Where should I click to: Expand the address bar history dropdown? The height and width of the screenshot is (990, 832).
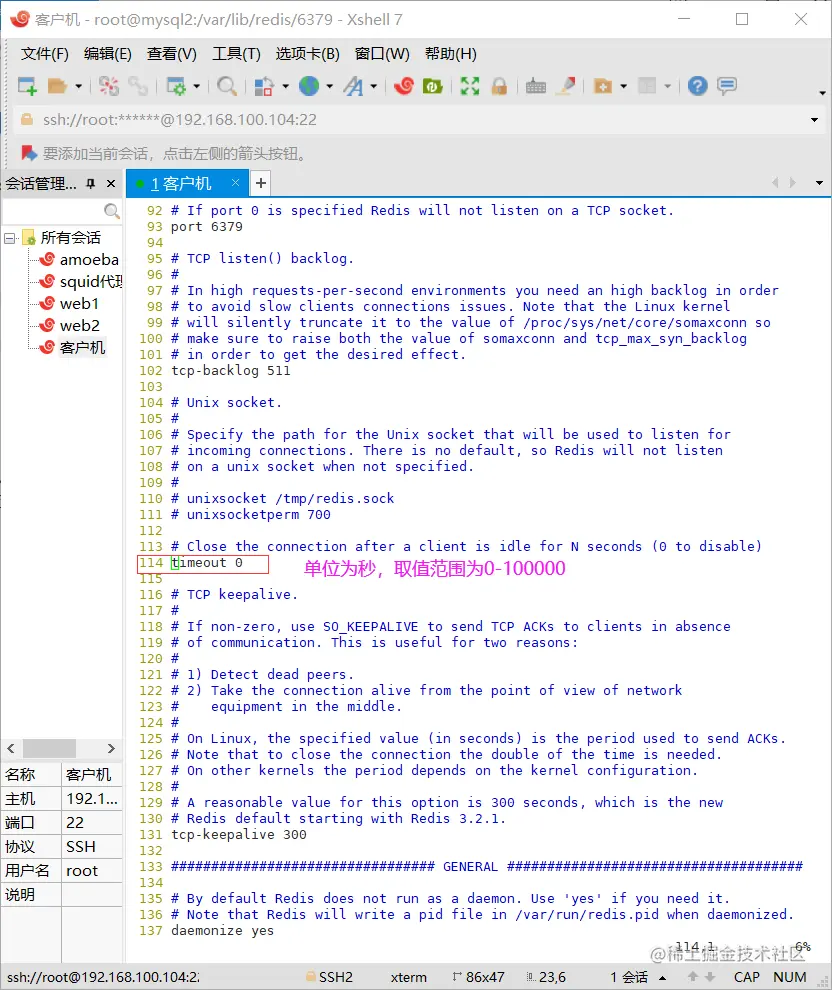814,120
